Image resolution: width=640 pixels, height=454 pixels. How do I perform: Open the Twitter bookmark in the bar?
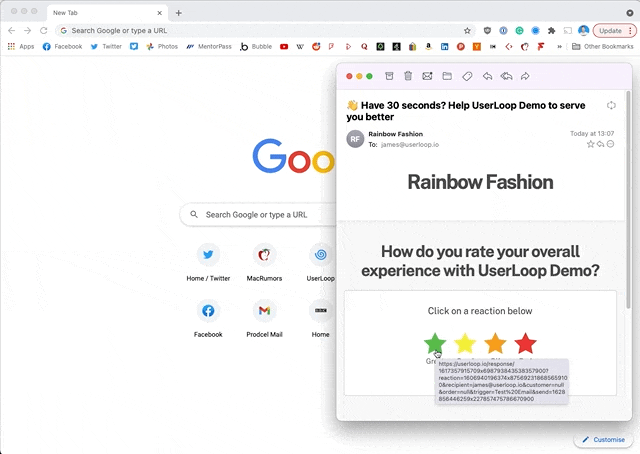pyautogui.click(x=106, y=47)
